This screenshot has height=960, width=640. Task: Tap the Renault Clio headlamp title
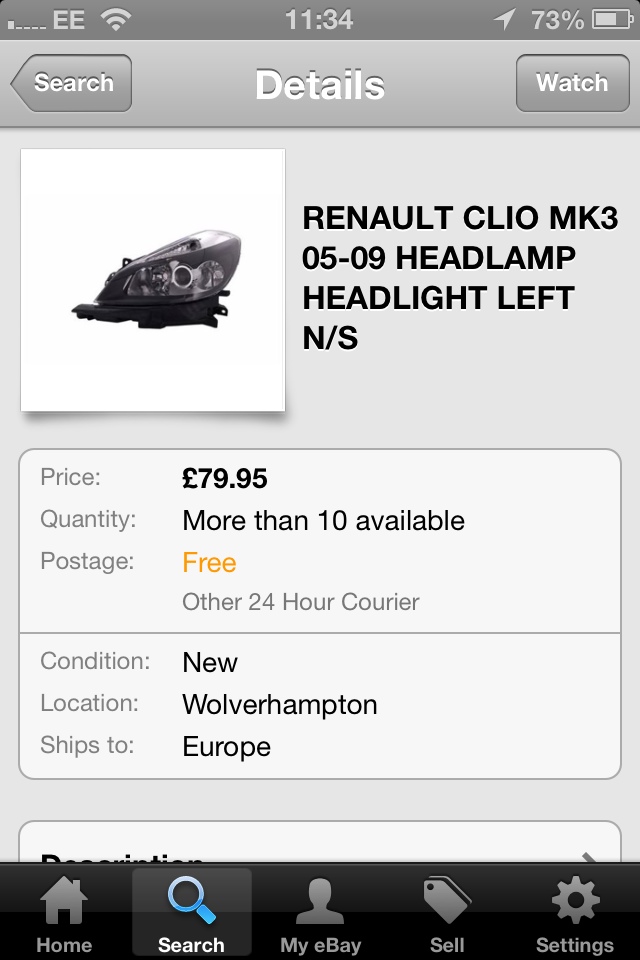460,278
